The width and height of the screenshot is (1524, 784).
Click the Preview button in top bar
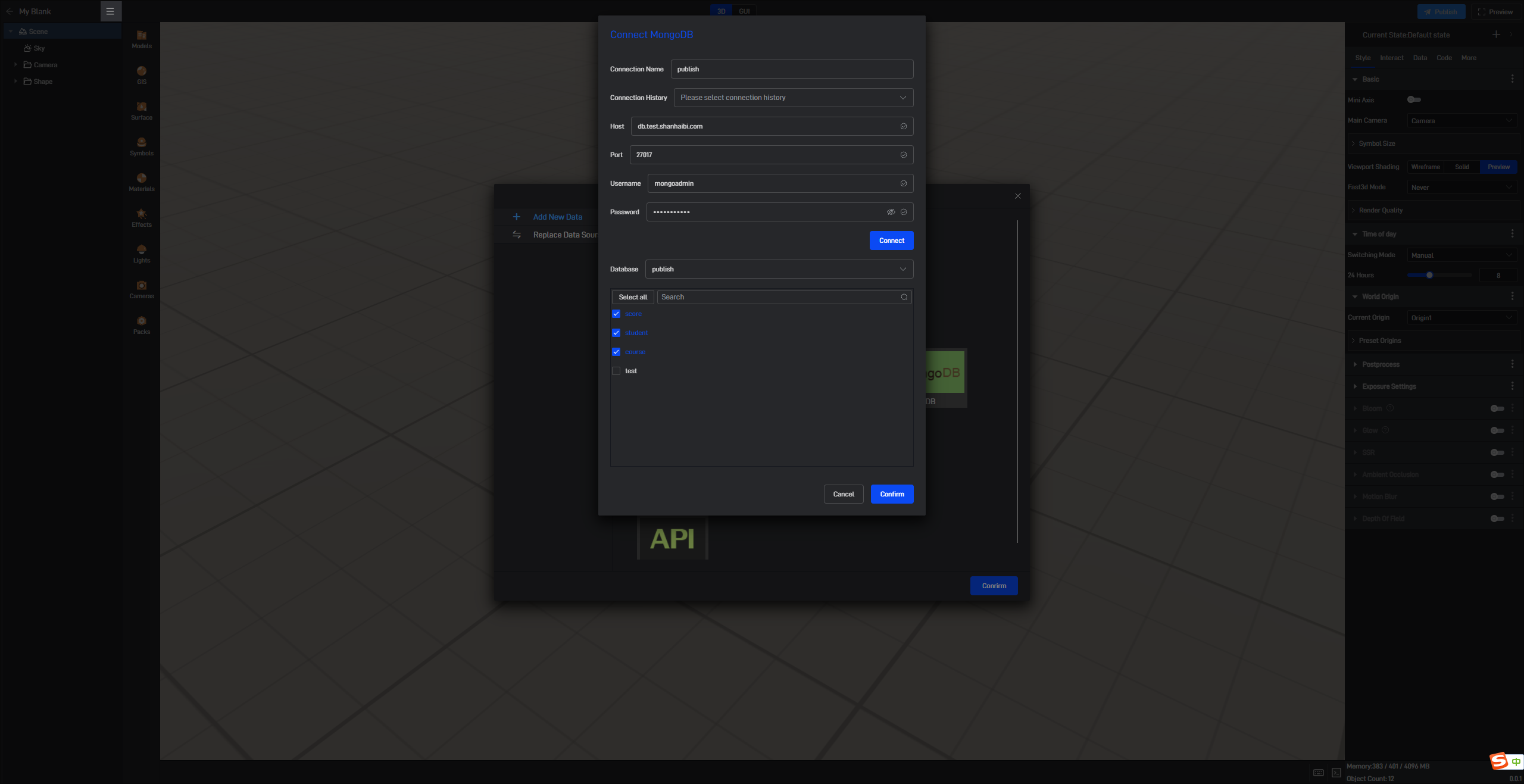(1495, 11)
